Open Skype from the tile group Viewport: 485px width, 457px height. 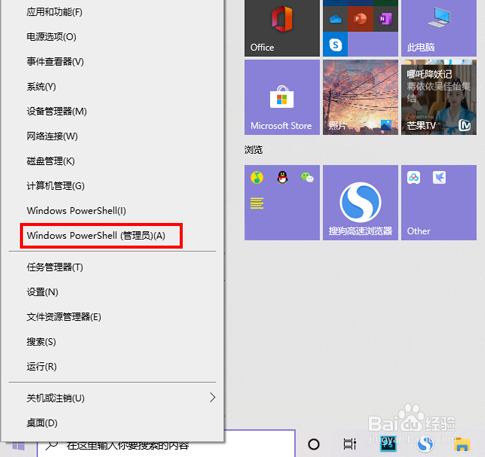coord(335,44)
